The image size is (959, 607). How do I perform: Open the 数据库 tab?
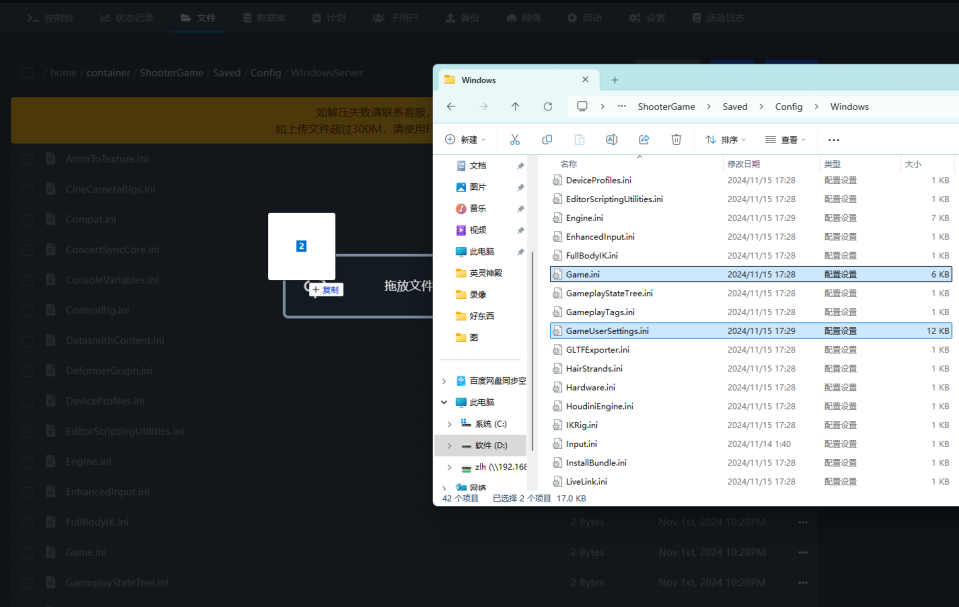(x=264, y=18)
